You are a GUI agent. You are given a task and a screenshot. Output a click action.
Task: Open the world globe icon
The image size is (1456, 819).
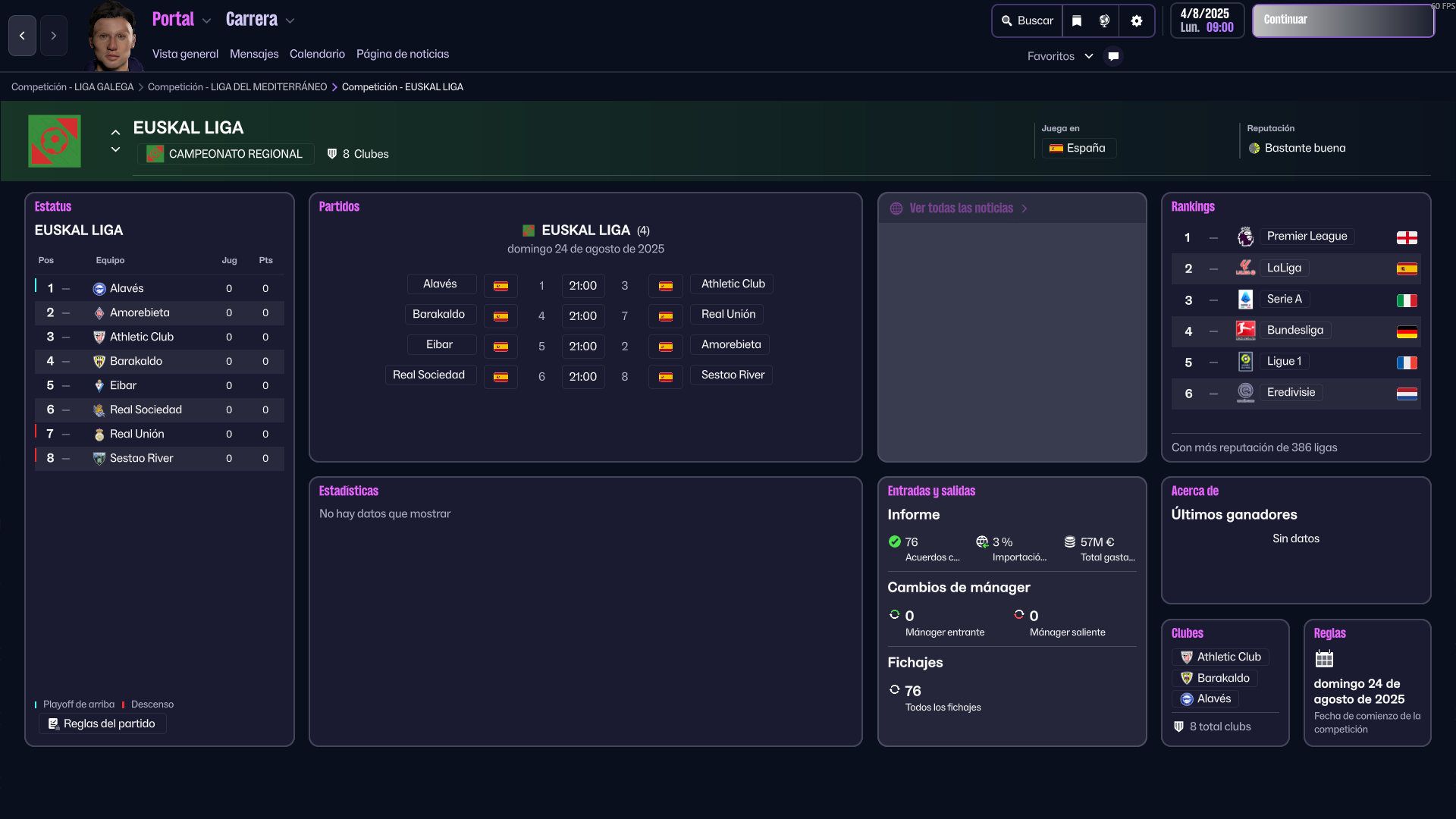1104,21
